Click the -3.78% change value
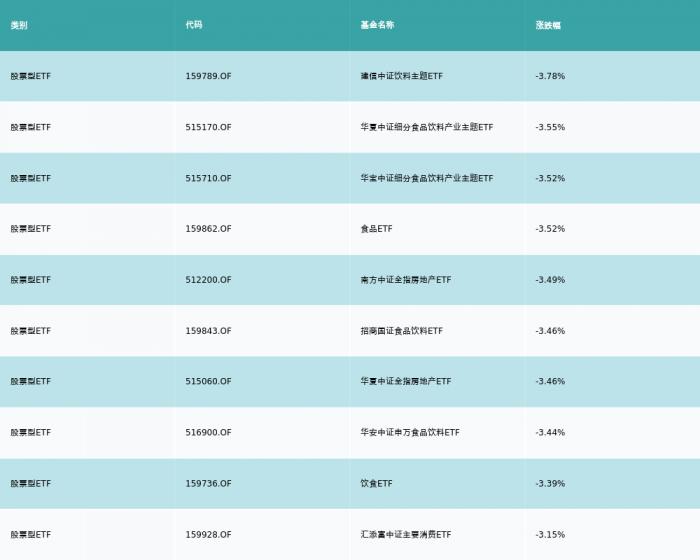Screen dimensions: 700x560 (x=550, y=76)
